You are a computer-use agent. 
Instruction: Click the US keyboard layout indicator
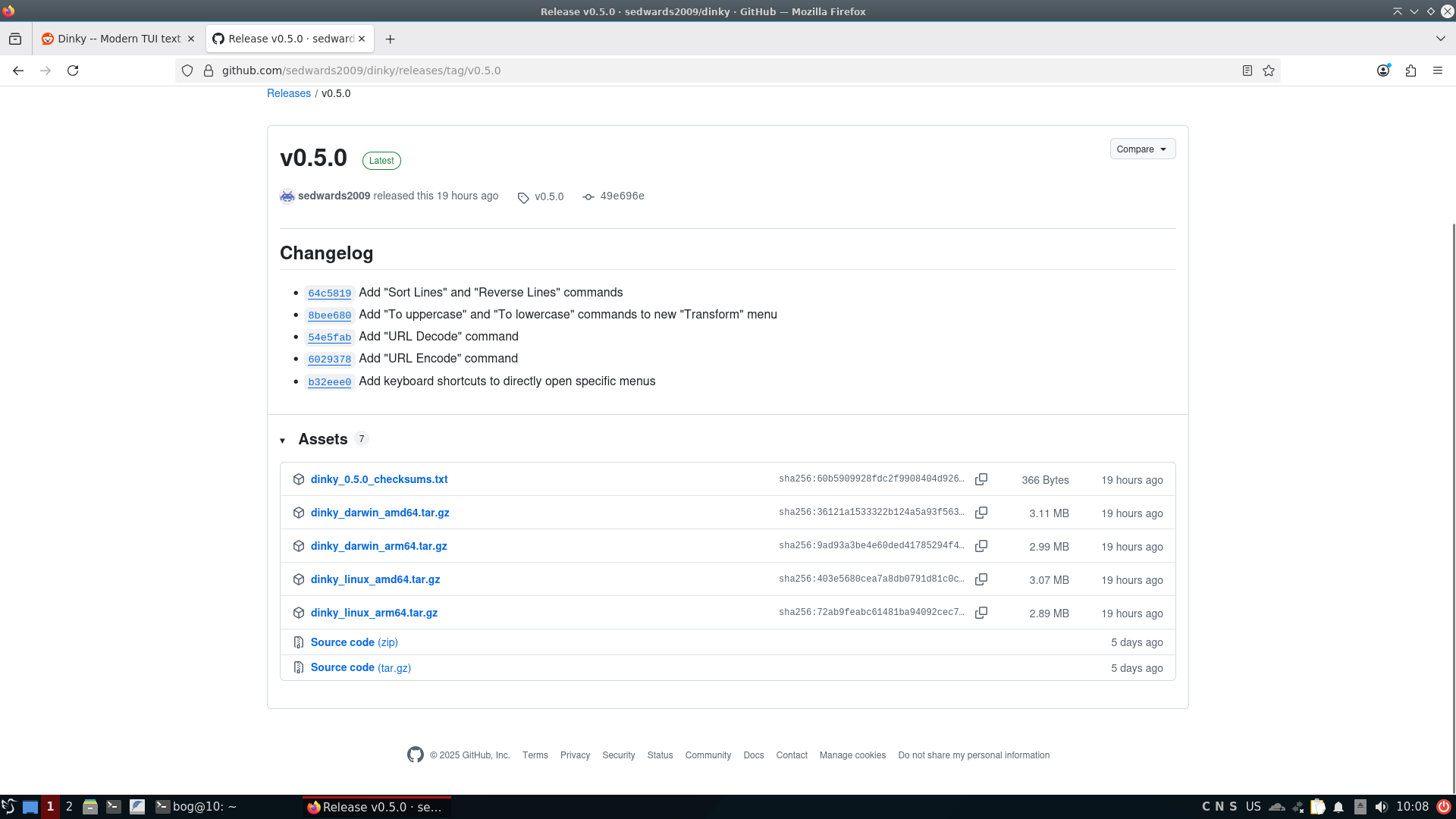pos(1253,807)
